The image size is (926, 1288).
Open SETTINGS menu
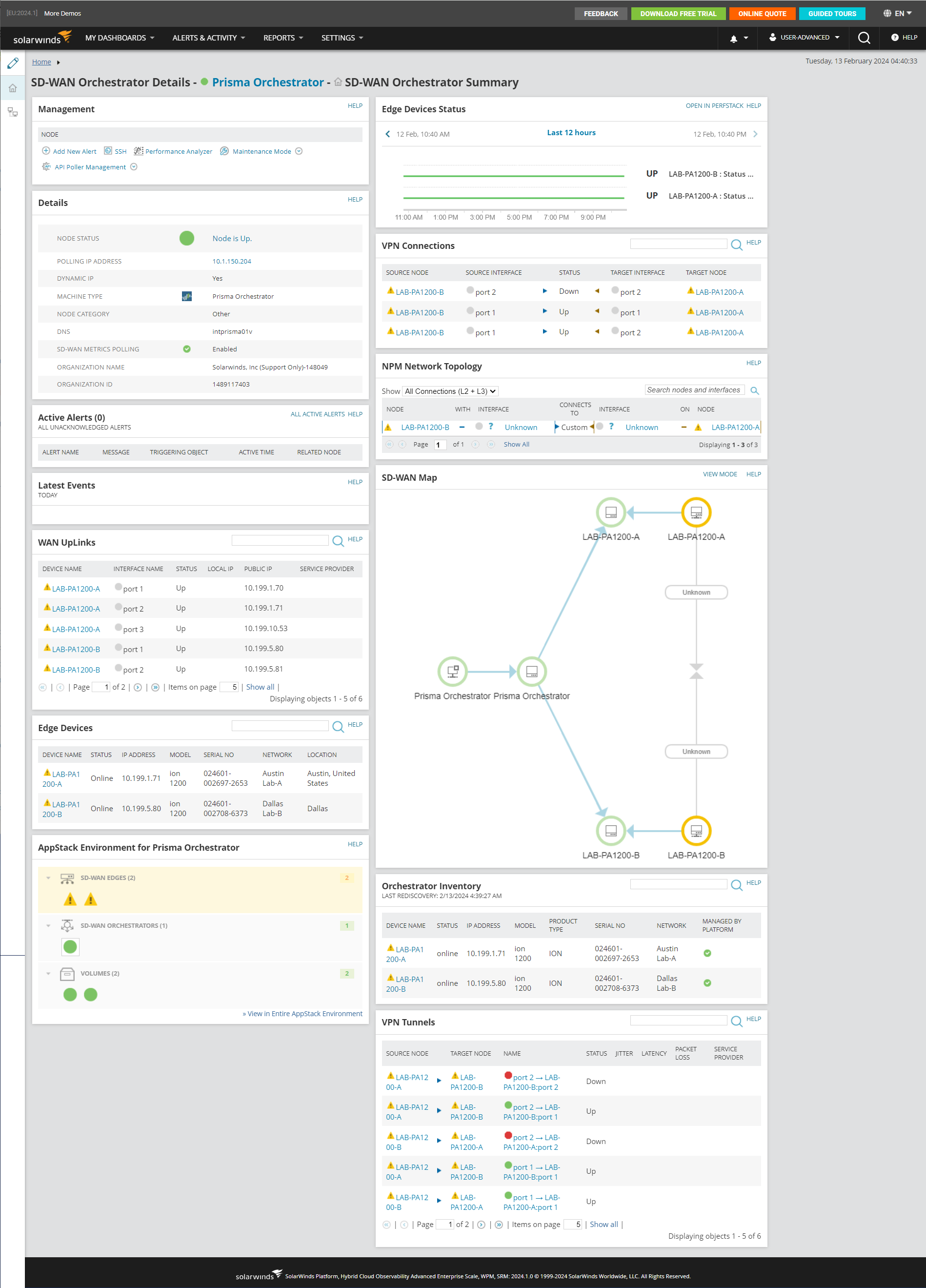tap(342, 38)
